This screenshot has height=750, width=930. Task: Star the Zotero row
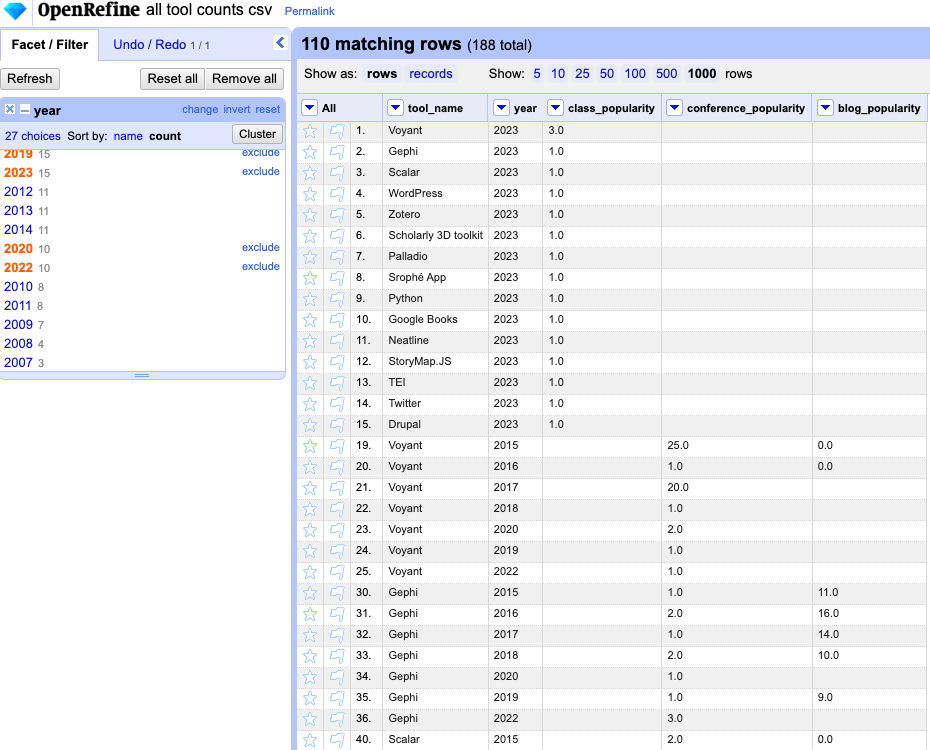[310, 215]
